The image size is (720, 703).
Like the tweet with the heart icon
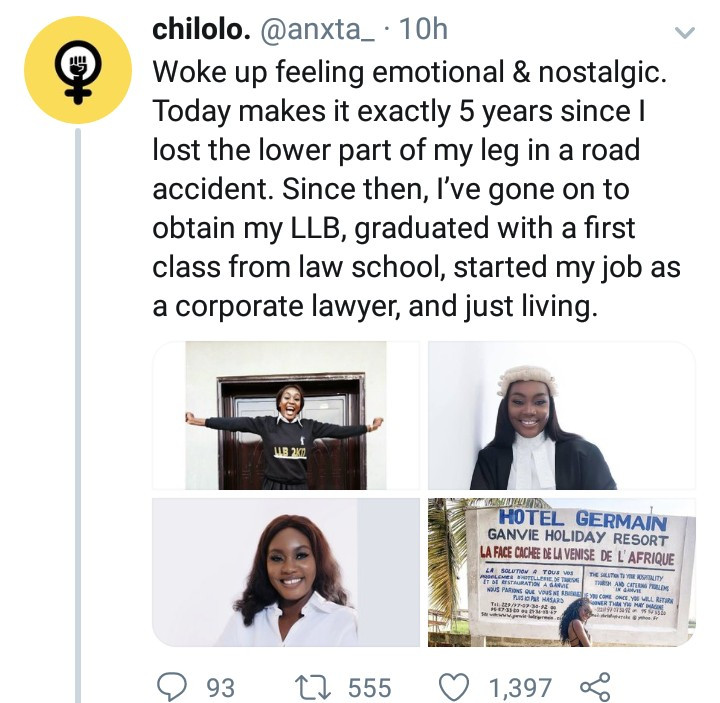coord(455,686)
